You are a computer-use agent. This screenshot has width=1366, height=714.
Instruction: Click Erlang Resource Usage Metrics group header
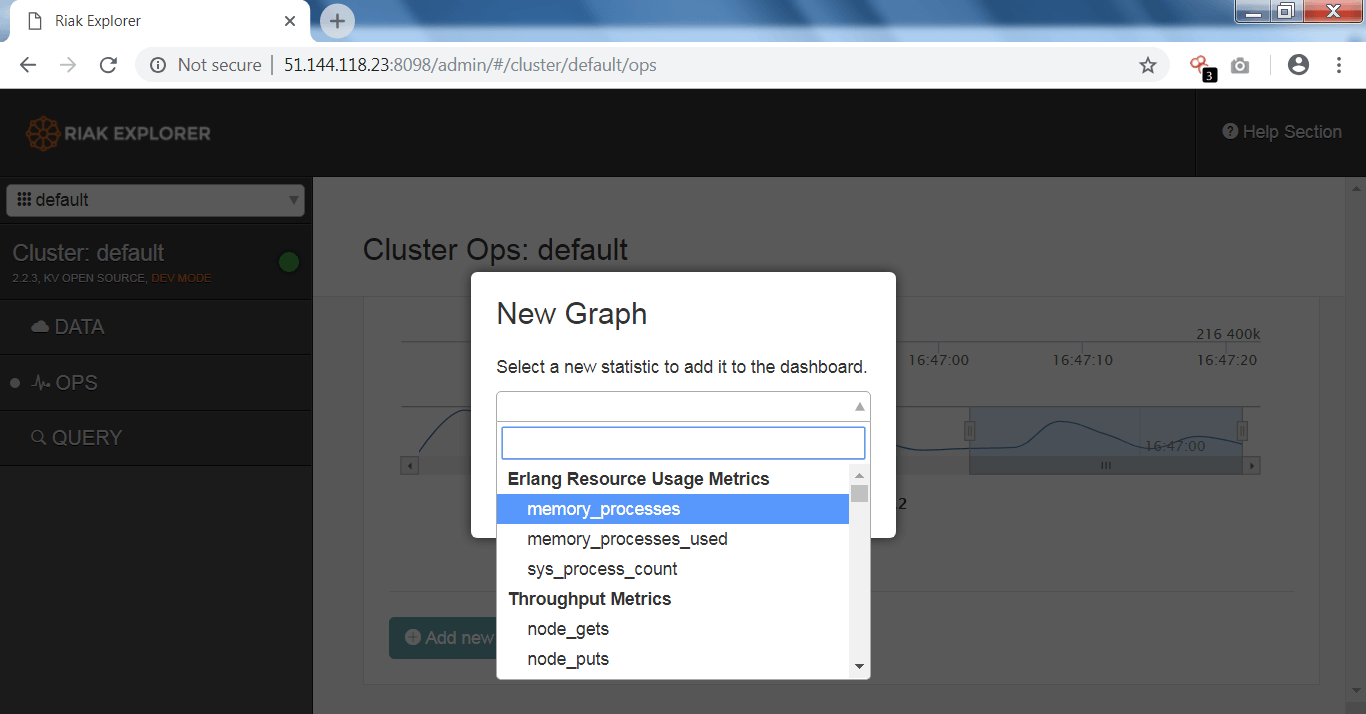pos(639,479)
